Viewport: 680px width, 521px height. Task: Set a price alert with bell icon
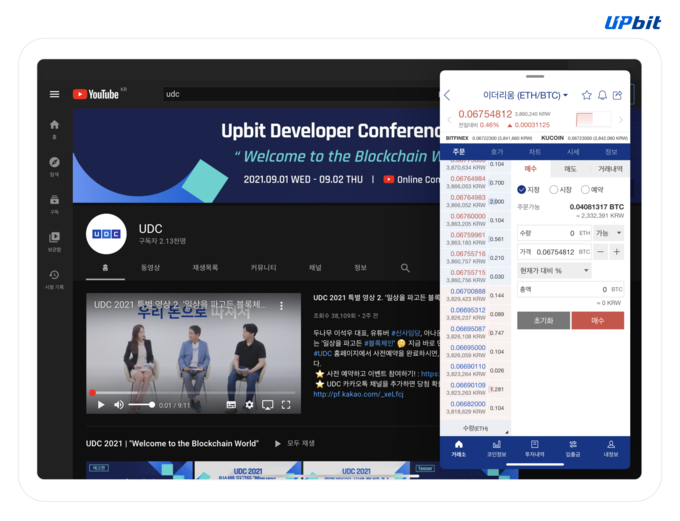602,95
